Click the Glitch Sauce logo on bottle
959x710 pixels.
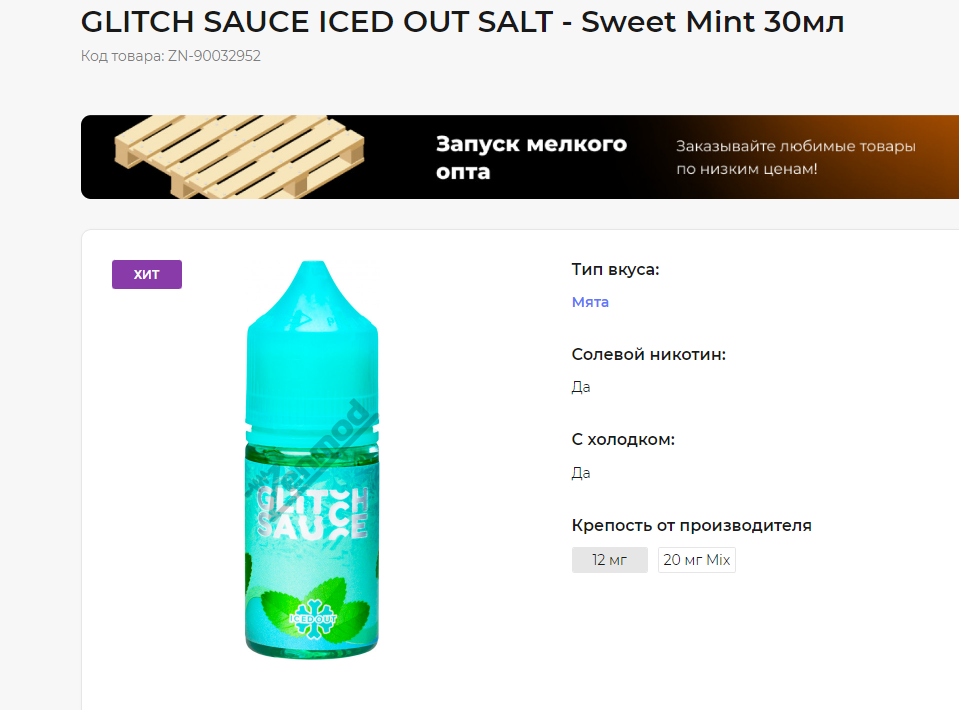pos(313,513)
